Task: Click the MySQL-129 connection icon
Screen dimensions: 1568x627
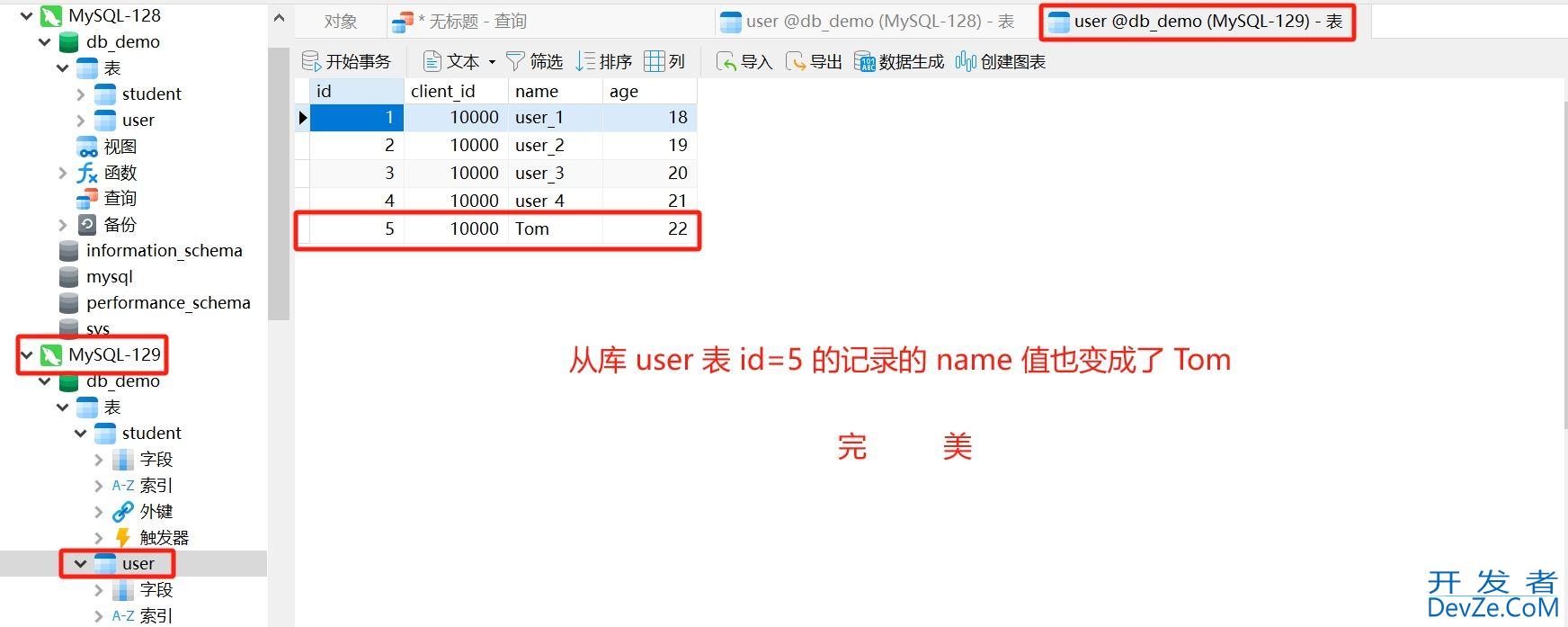Action: [51, 354]
